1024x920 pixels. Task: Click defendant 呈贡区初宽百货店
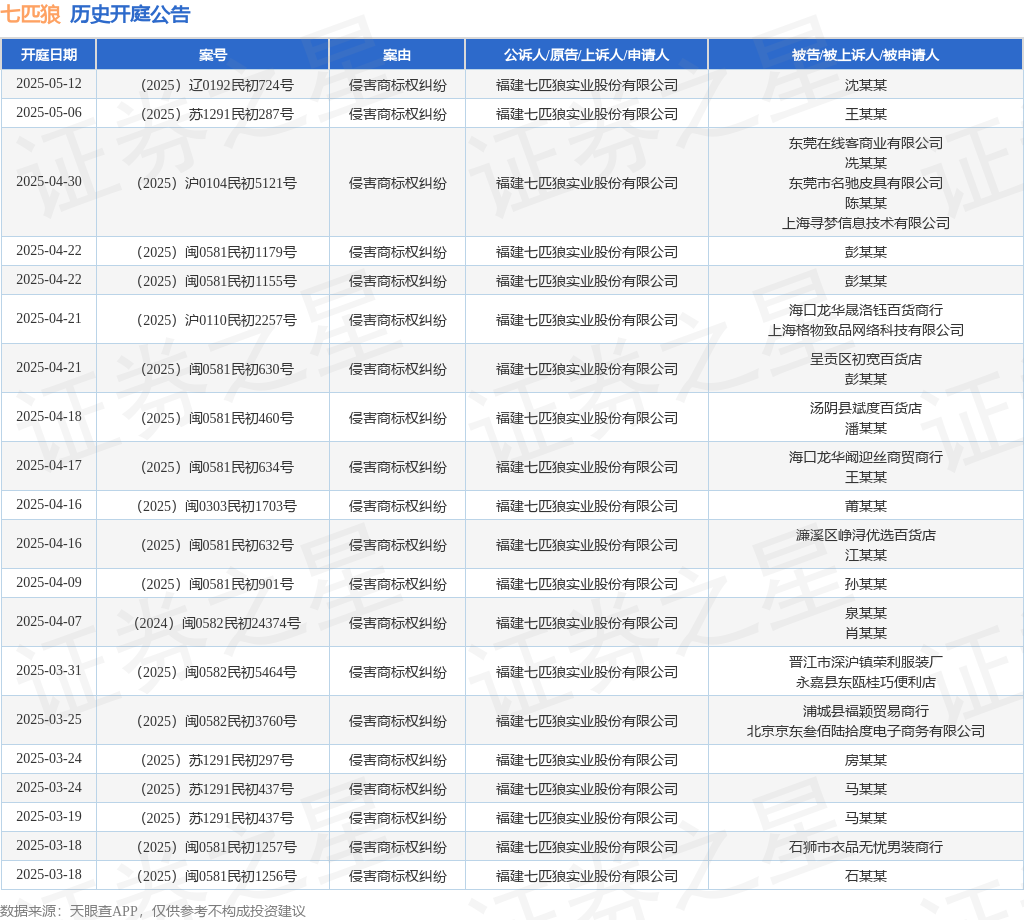click(866, 359)
